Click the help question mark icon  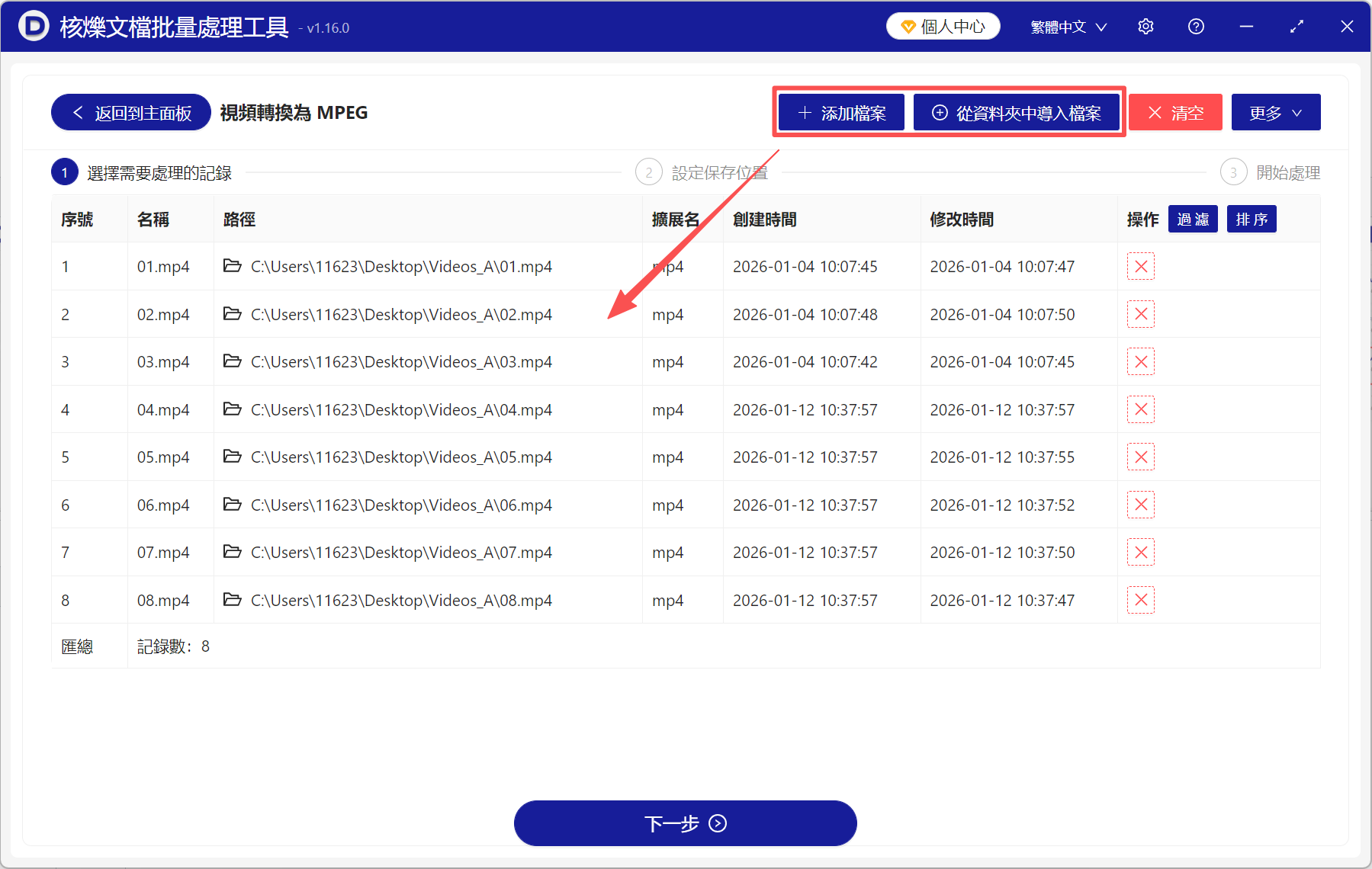(1195, 26)
